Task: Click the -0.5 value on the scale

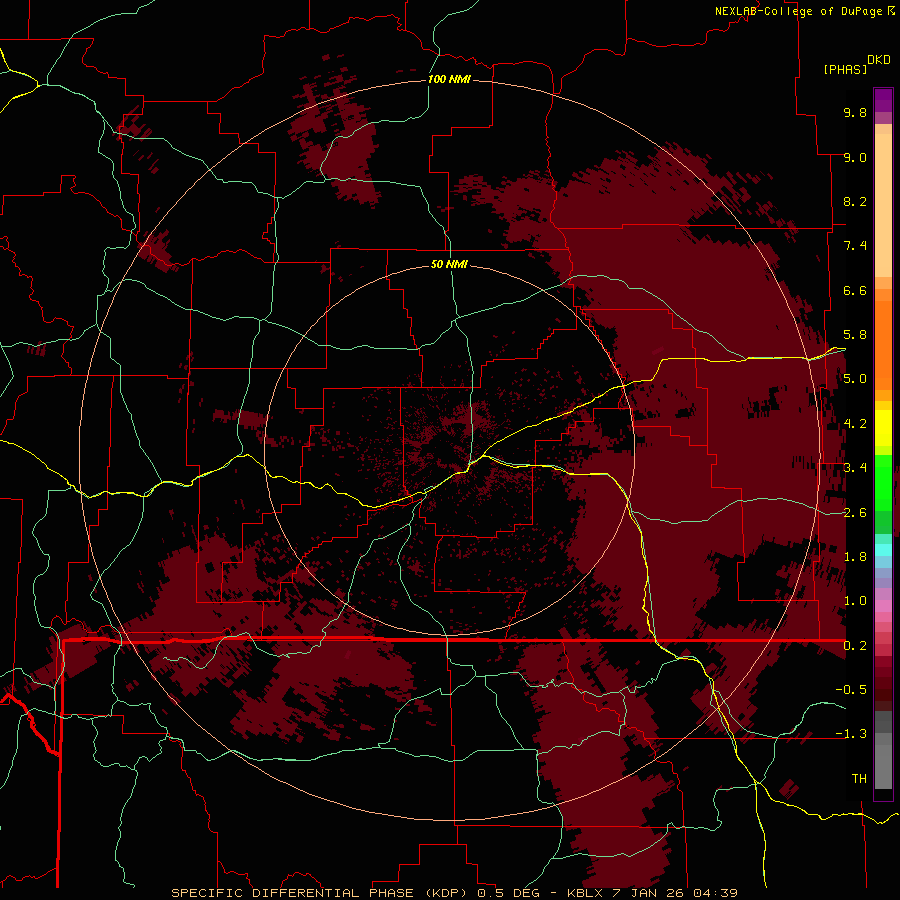Action: [x=851, y=690]
